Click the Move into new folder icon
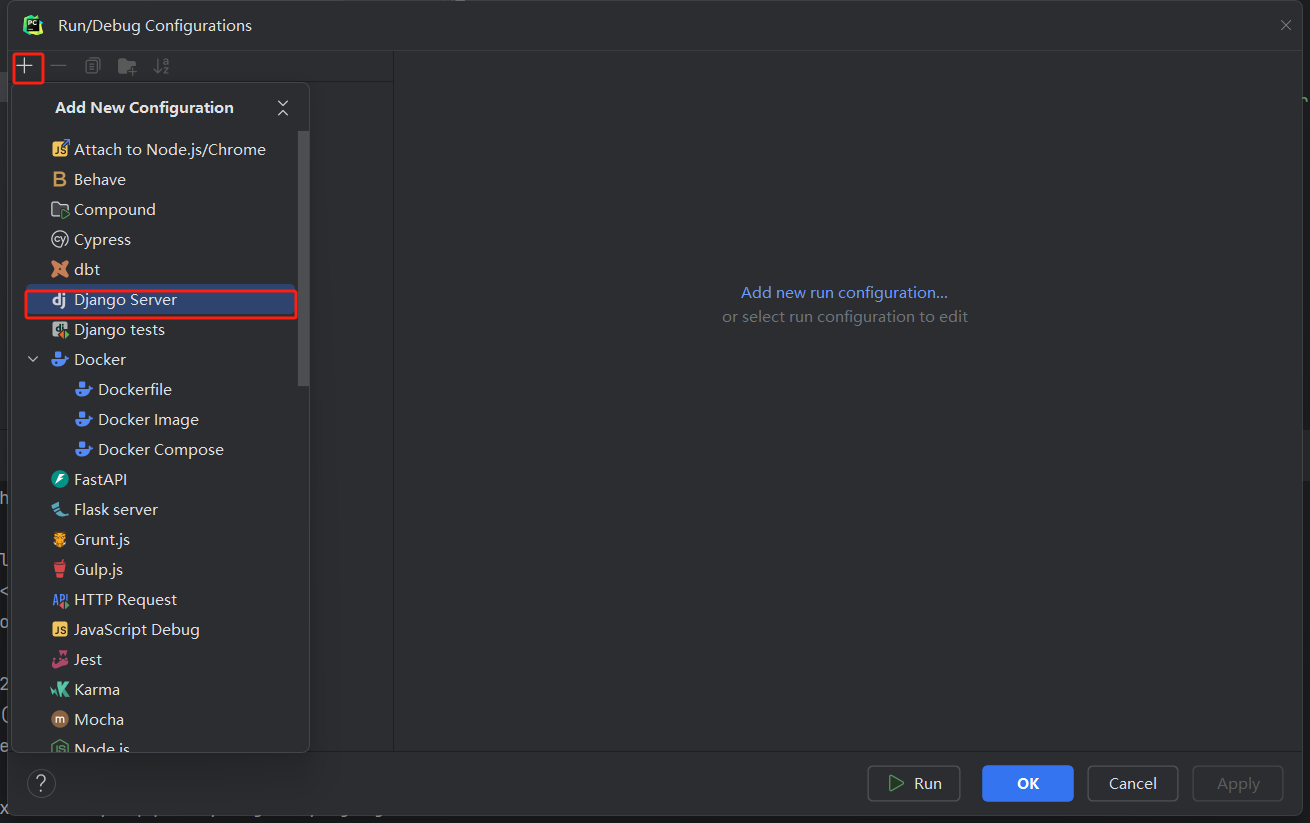 coord(127,66)
